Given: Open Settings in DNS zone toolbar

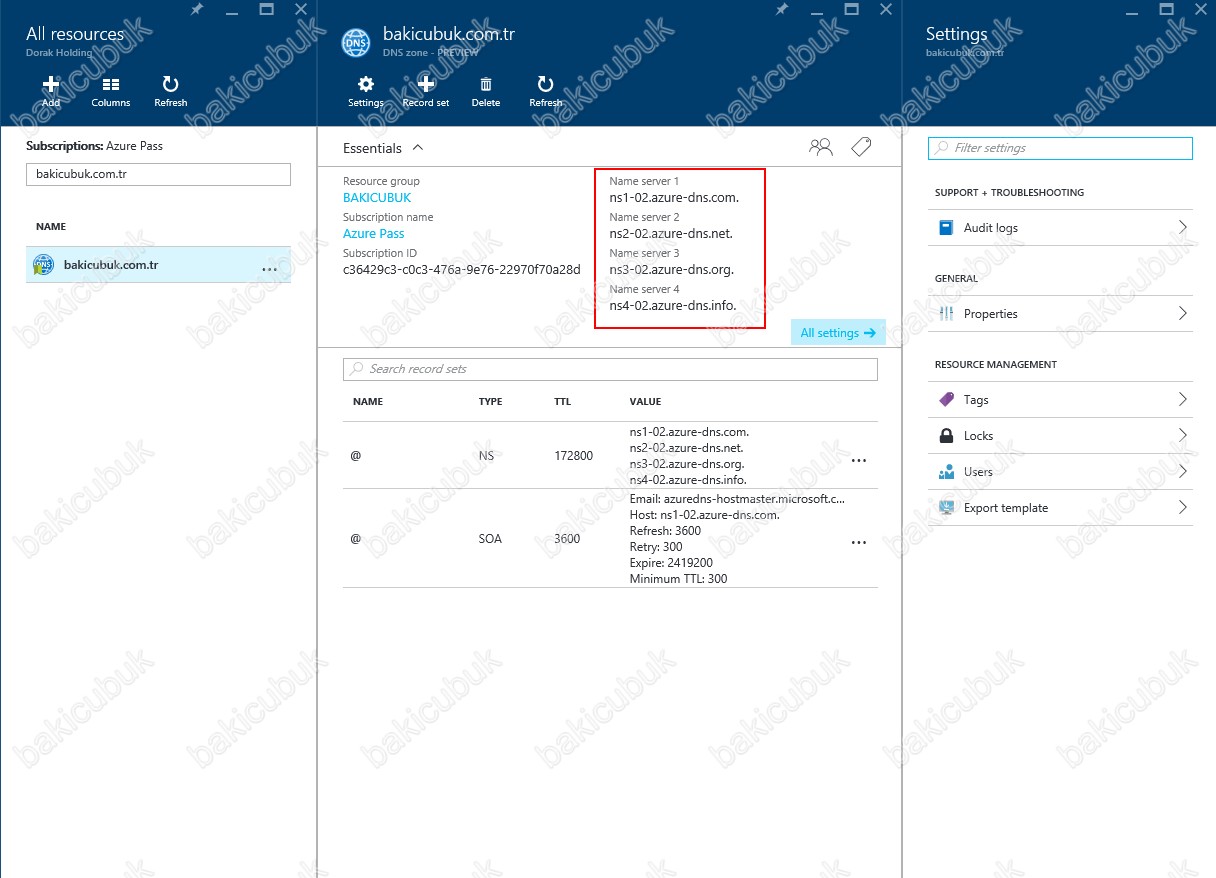Looking at the screenshot, I should point(366,91).
